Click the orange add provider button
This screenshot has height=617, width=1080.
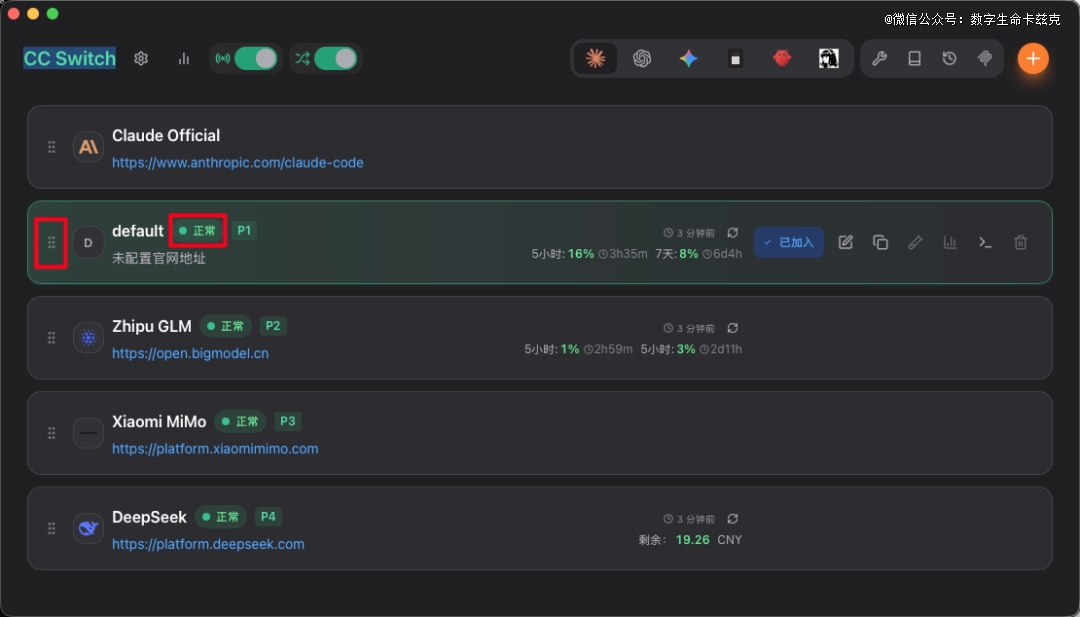click(1033, 59)
